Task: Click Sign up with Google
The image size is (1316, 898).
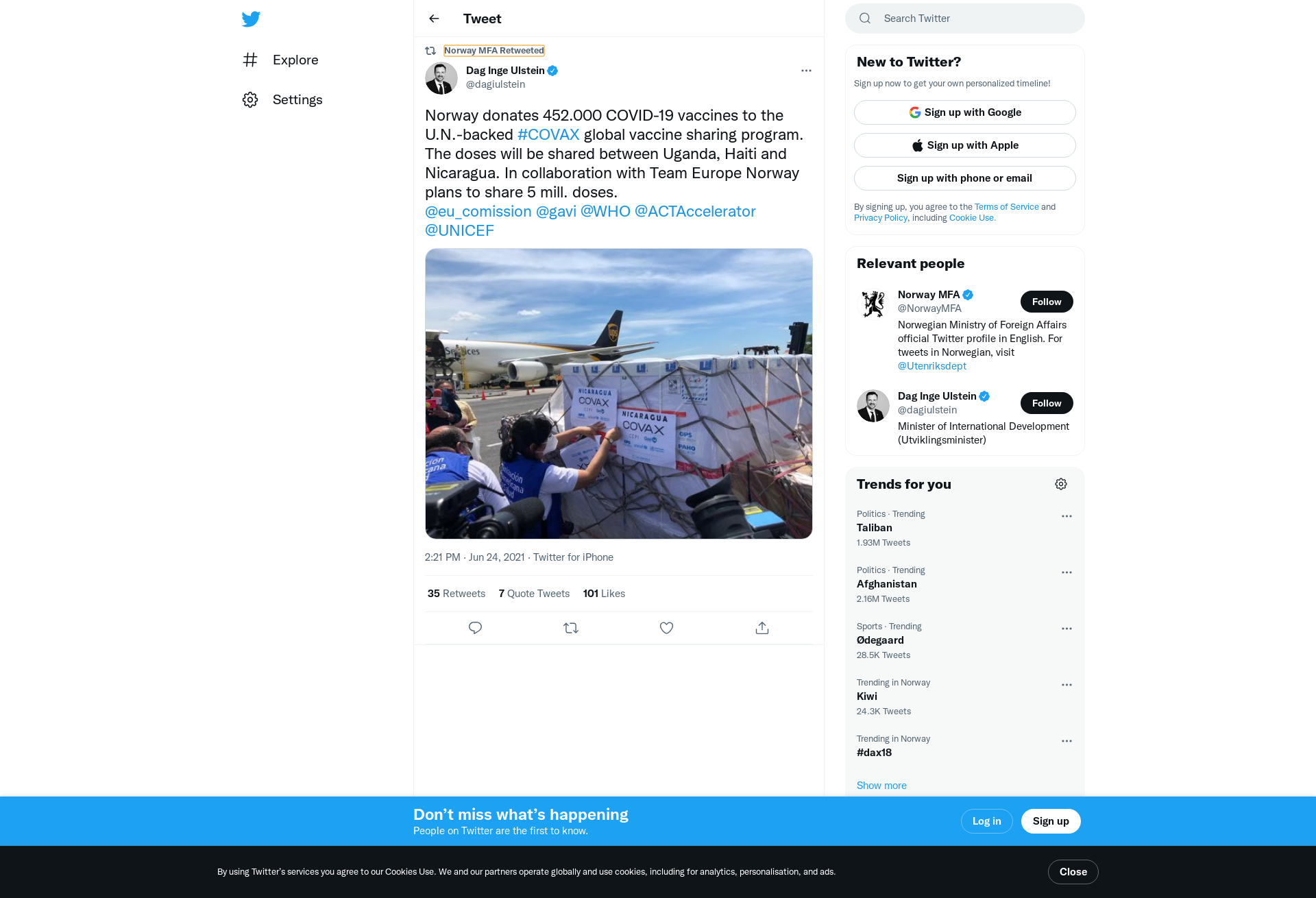Action: (x=964, y=112)
